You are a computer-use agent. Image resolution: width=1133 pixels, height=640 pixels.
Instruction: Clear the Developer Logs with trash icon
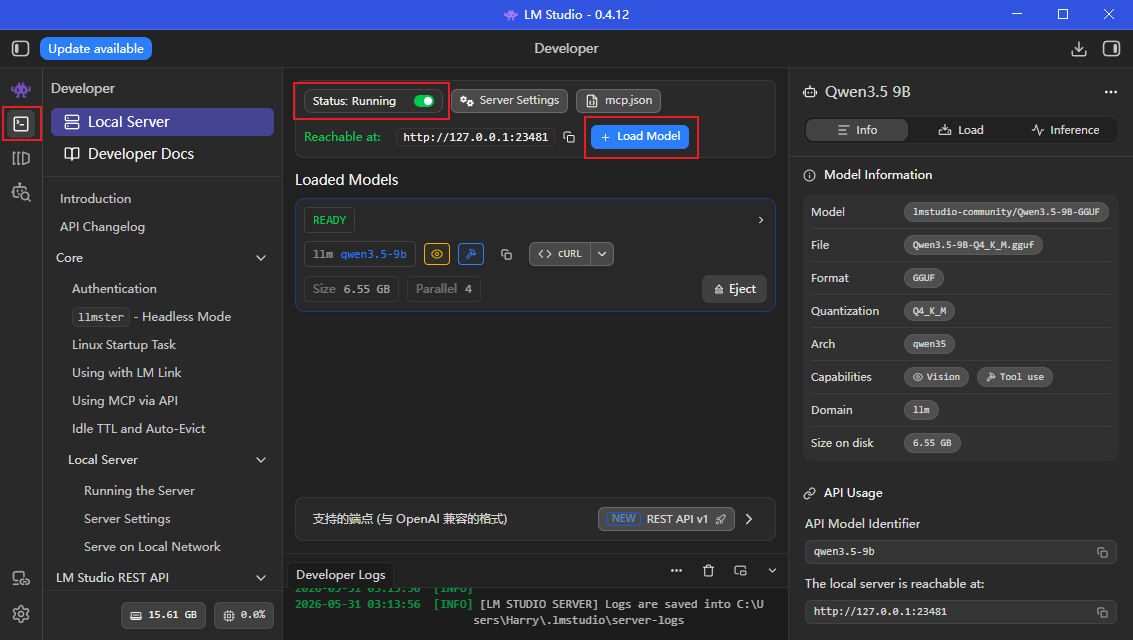pyautogui.click(x=708, y=571)
